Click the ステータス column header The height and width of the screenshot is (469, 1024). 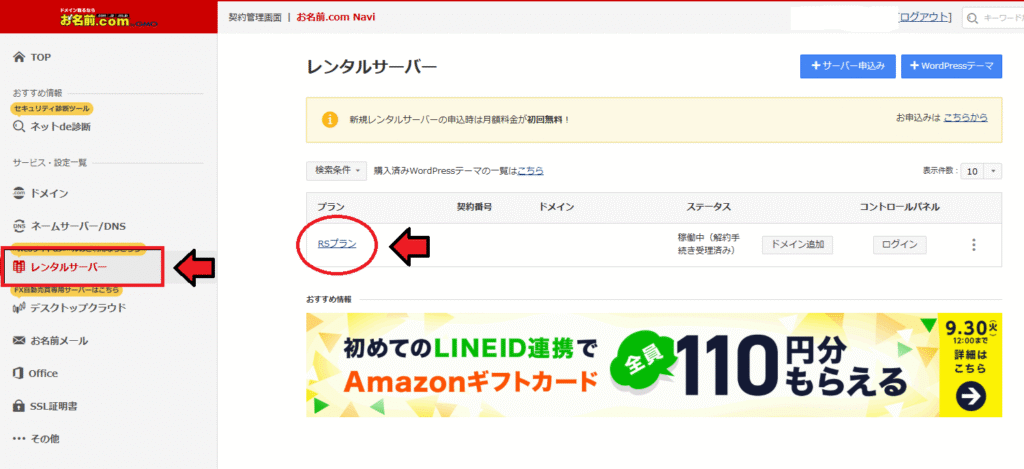click(709, 207)
